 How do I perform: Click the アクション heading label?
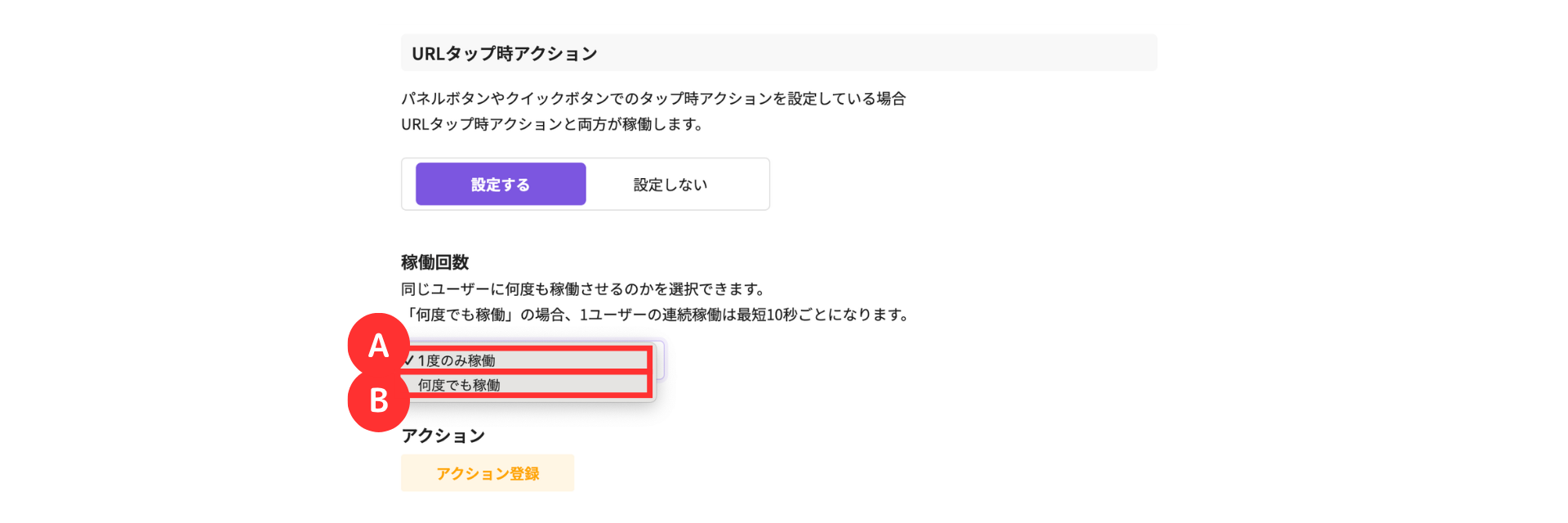[x=443, y=436]
